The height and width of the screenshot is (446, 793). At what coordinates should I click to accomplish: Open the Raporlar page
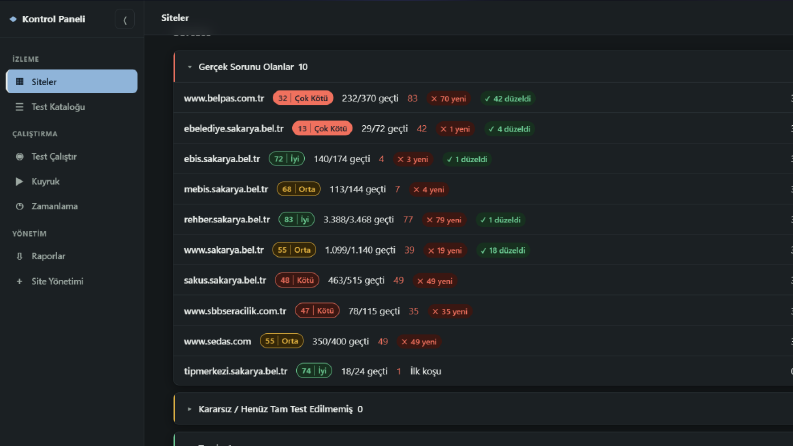(x=72, y=256)
